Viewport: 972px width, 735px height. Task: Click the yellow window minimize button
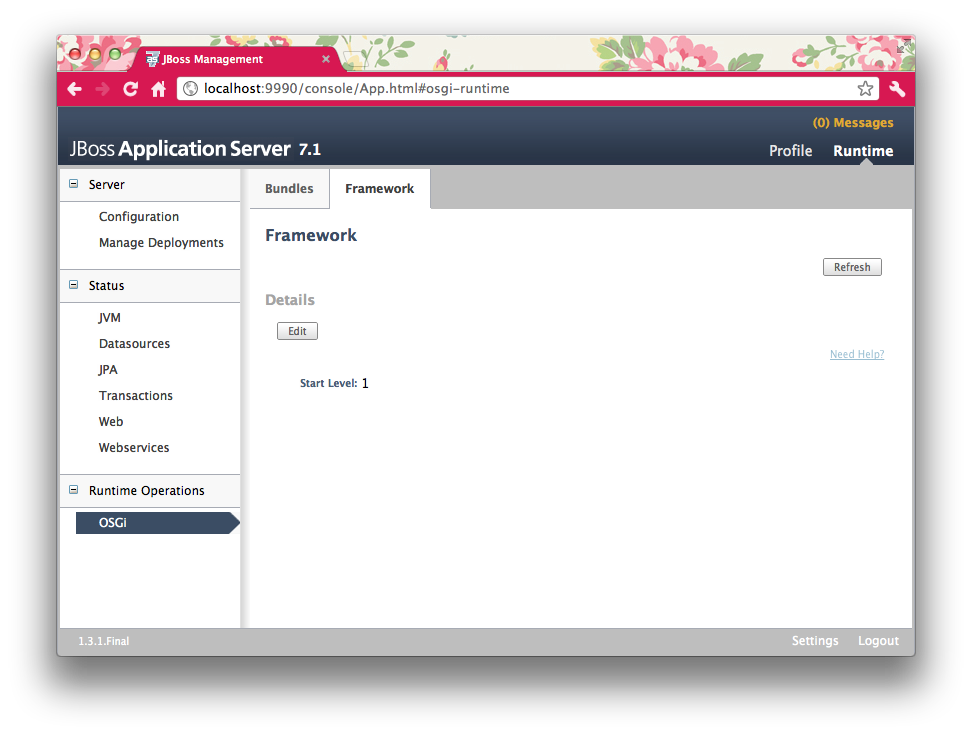click(95, 54)
